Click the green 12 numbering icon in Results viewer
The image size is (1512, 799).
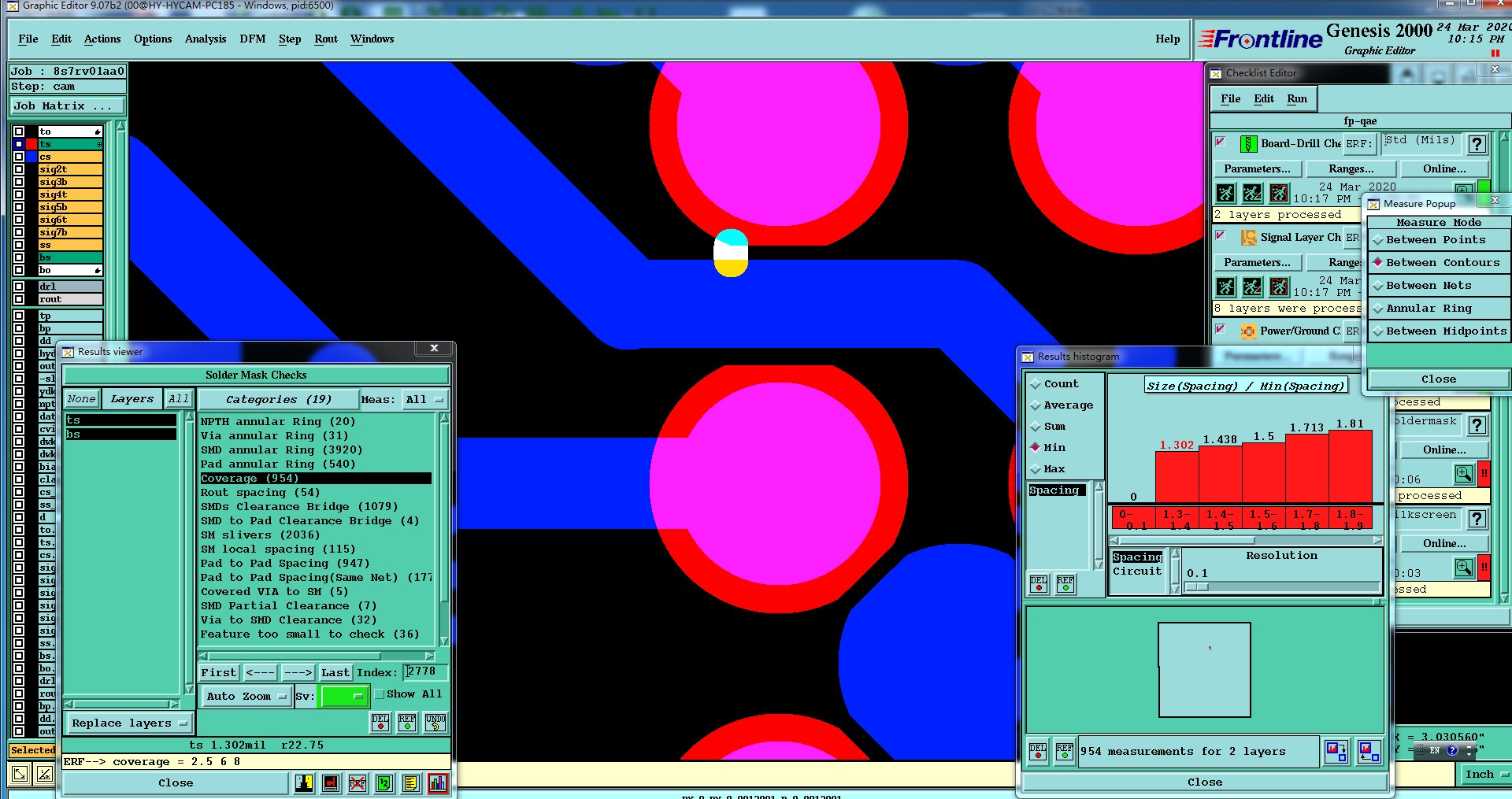(x=384, y=782)
